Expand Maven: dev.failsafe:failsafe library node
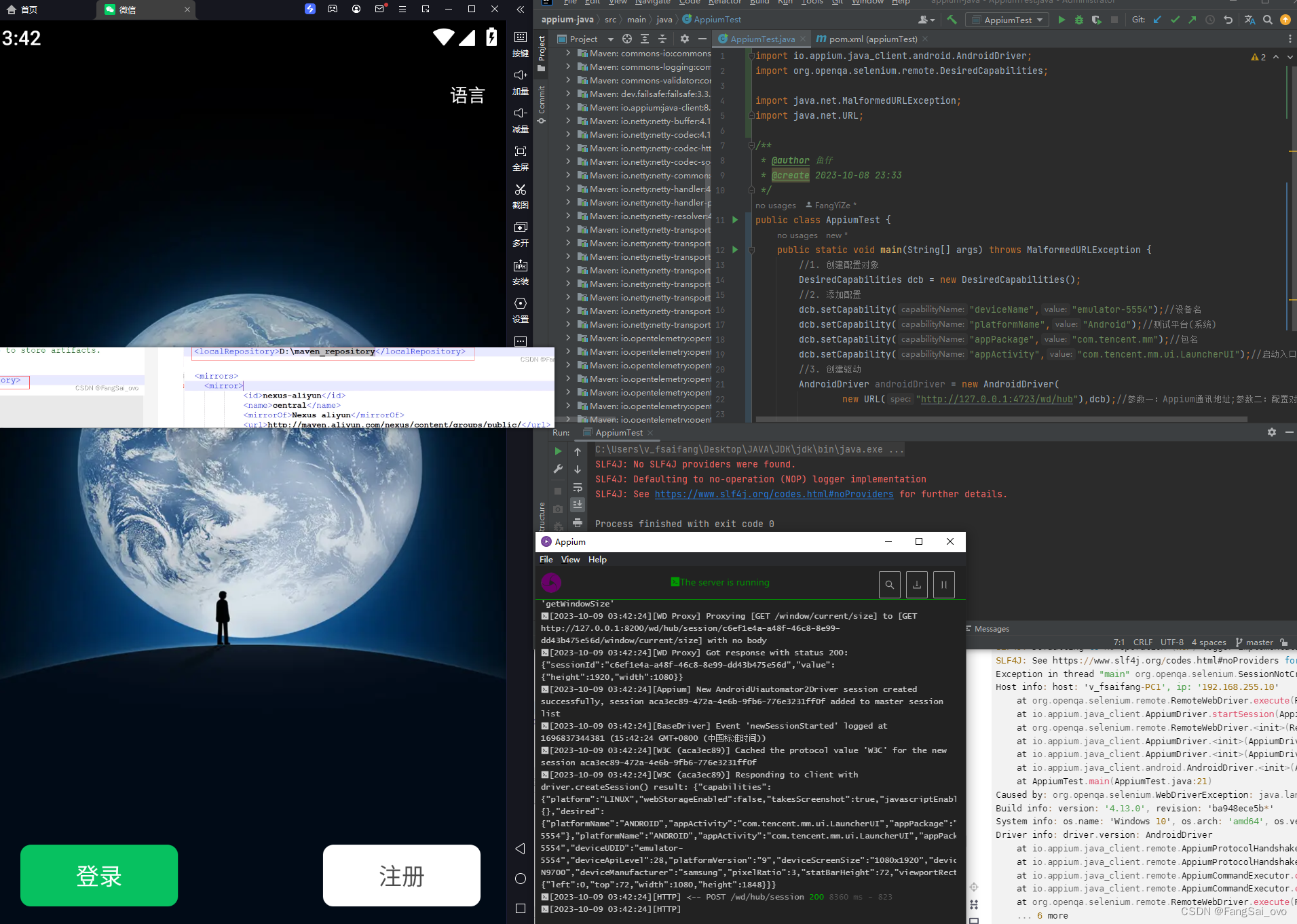Image resolution: width=1297 pixels, height=924 pixels. tap(568, 94)
